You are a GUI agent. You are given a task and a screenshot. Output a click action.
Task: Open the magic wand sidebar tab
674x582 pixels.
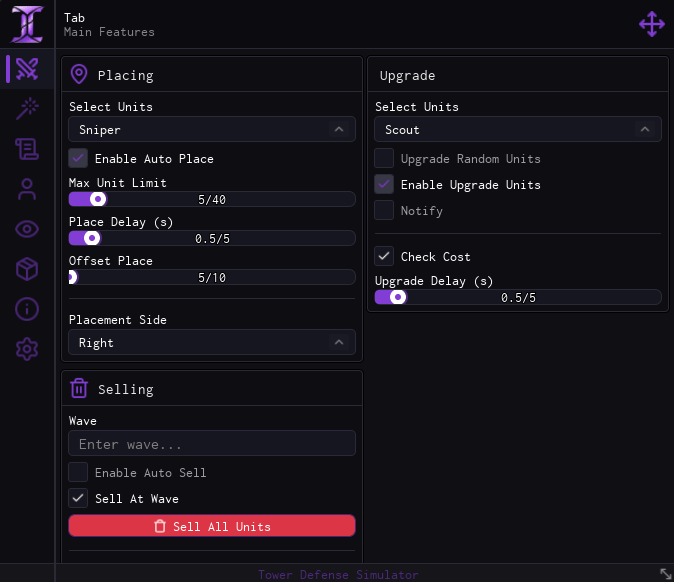click(x=27, y=109)
